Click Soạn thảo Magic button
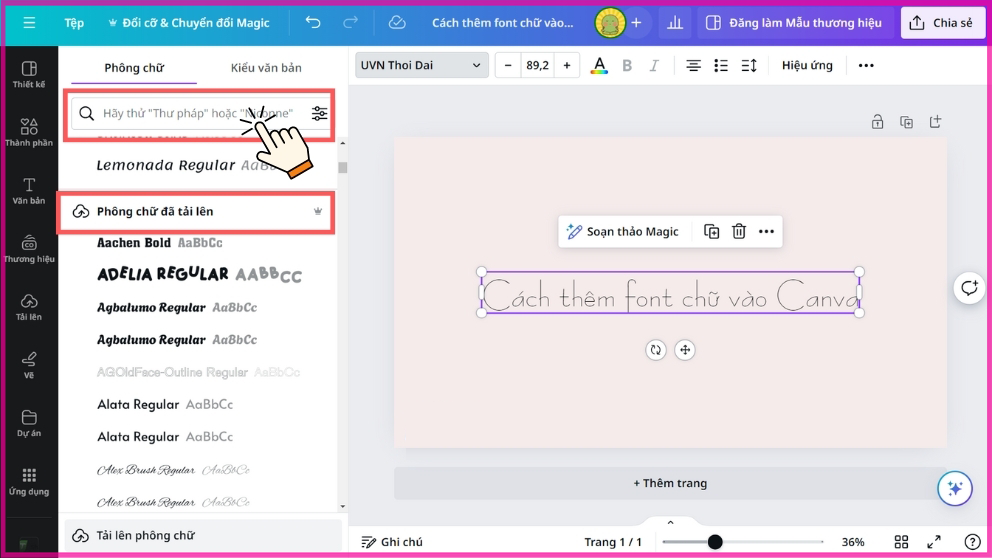992x558 pixels. coord(623,232)
